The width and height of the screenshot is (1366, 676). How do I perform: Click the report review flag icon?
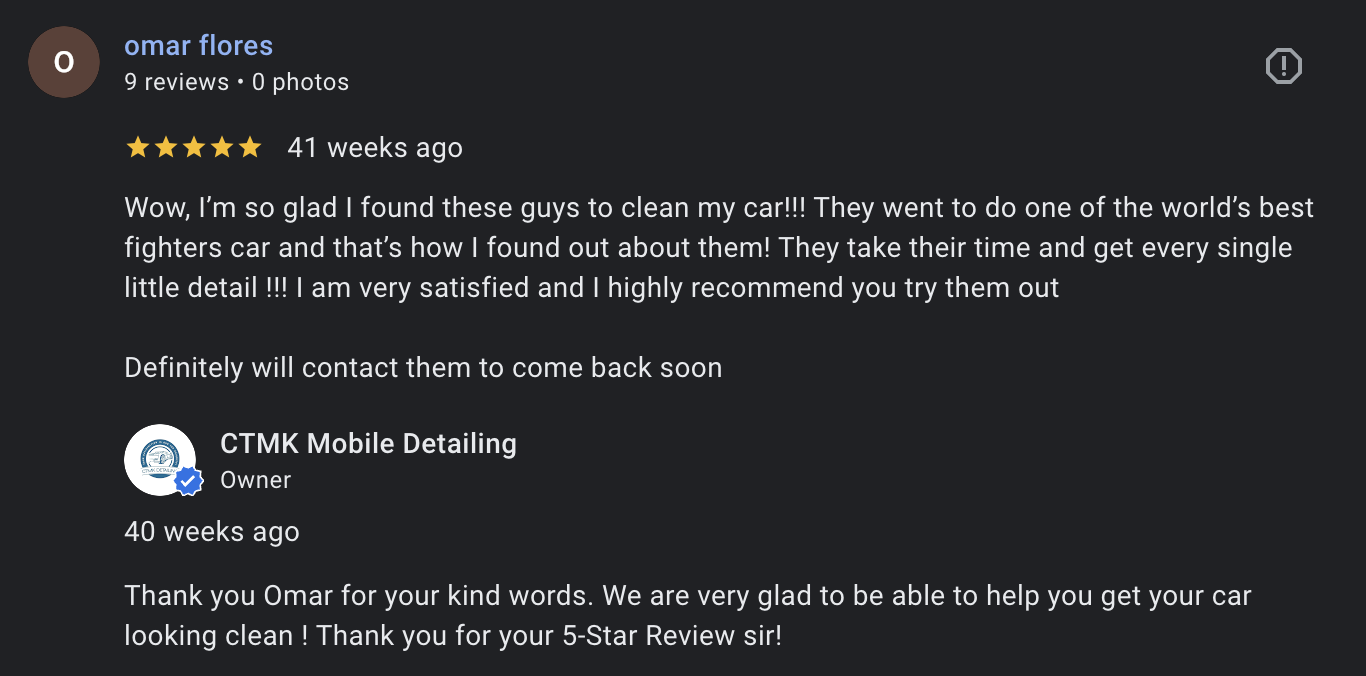(1283, 66)
